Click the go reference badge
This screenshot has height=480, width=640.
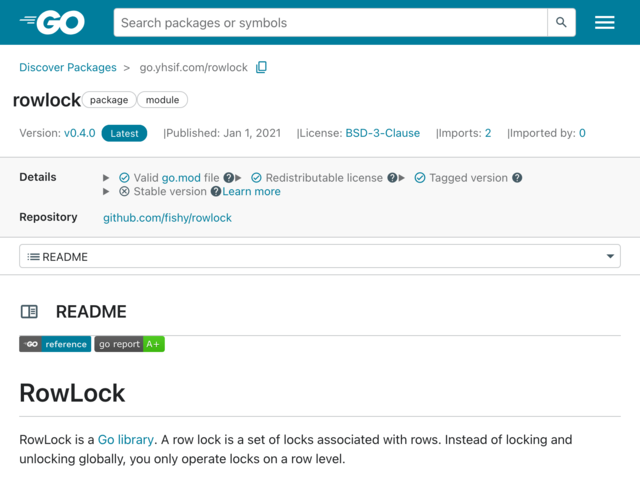tap(55, 344)
